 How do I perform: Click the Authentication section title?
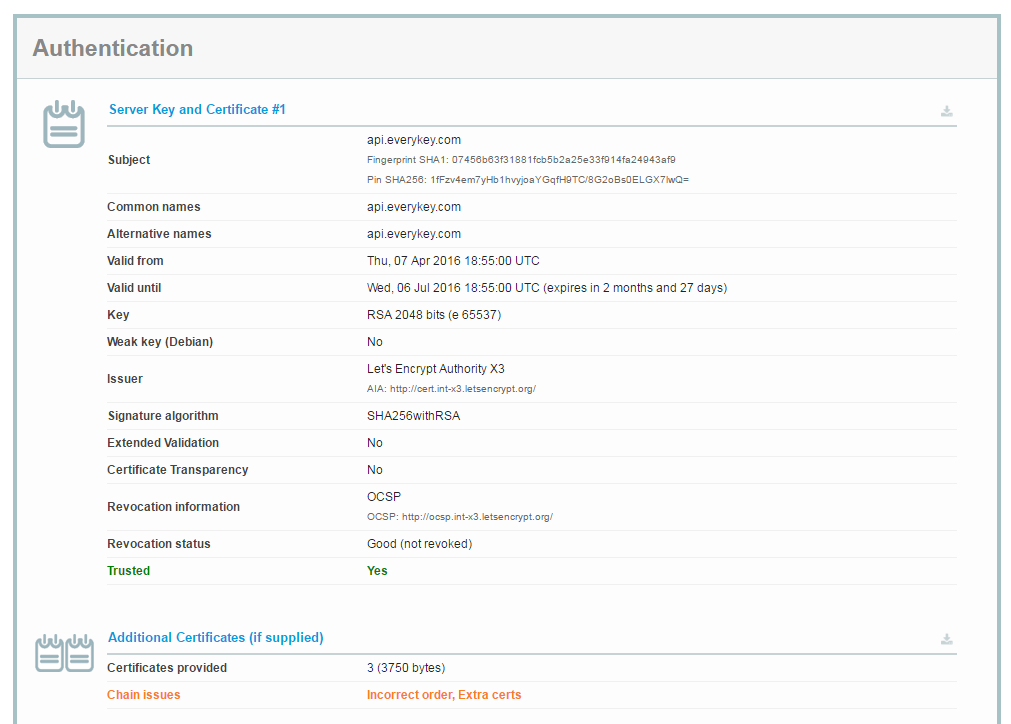112,48
